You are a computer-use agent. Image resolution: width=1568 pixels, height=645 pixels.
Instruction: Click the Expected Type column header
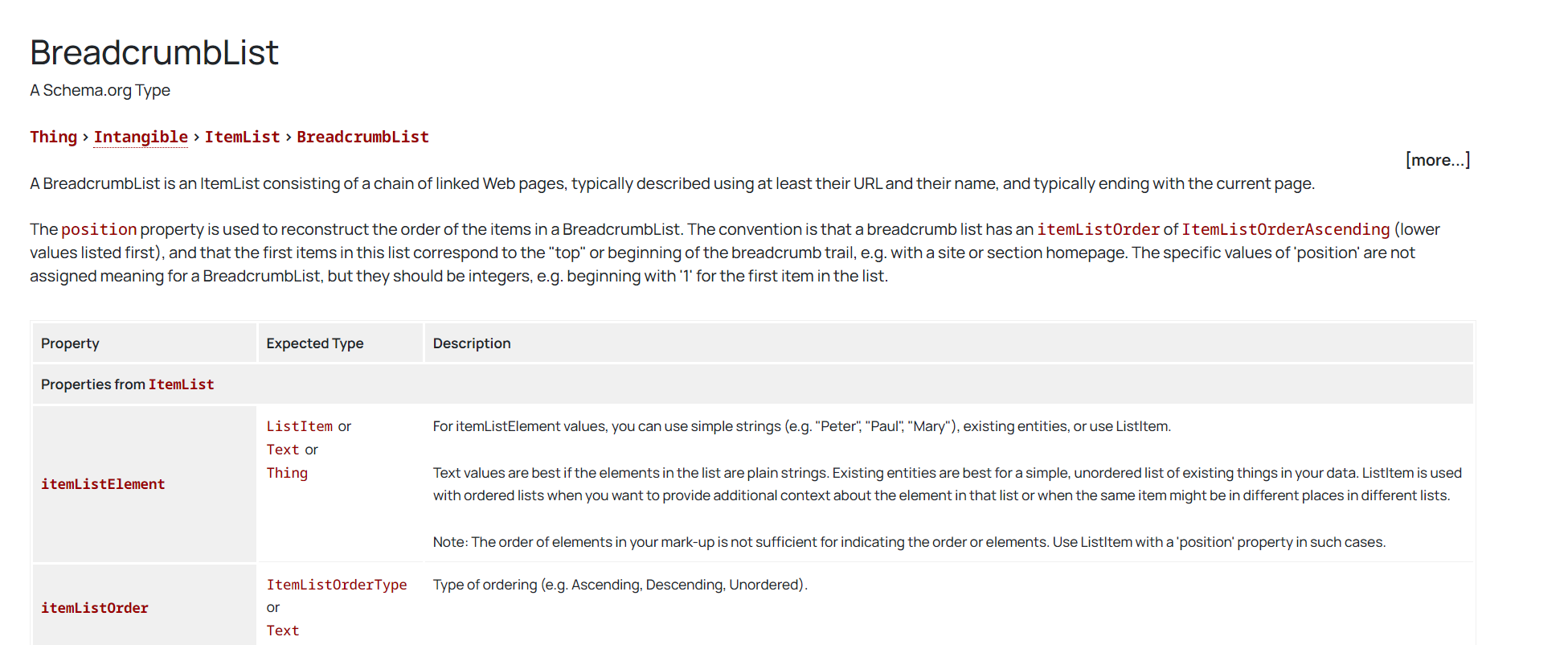point(314,343)
